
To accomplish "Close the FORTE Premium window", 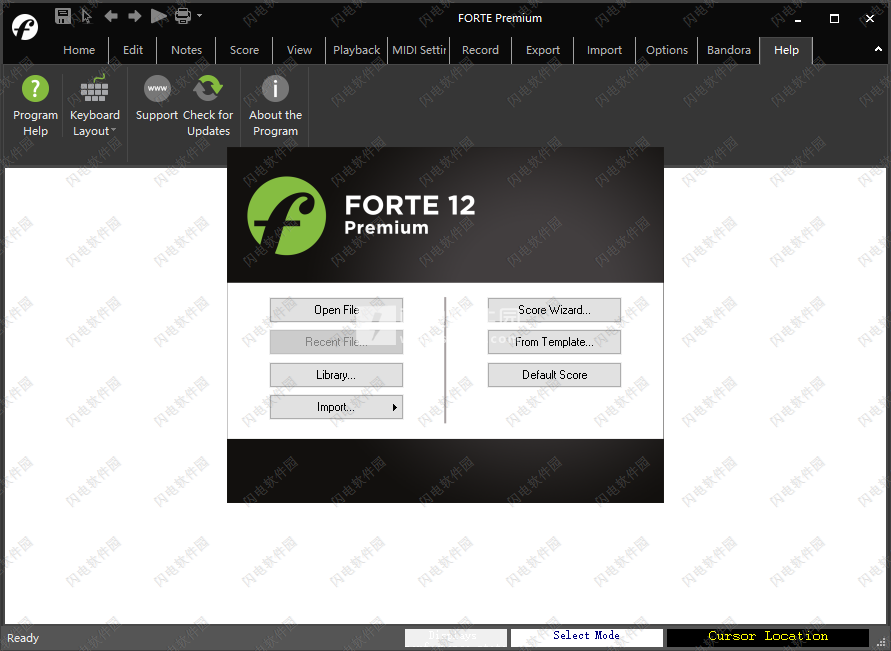I will (870, 19).
